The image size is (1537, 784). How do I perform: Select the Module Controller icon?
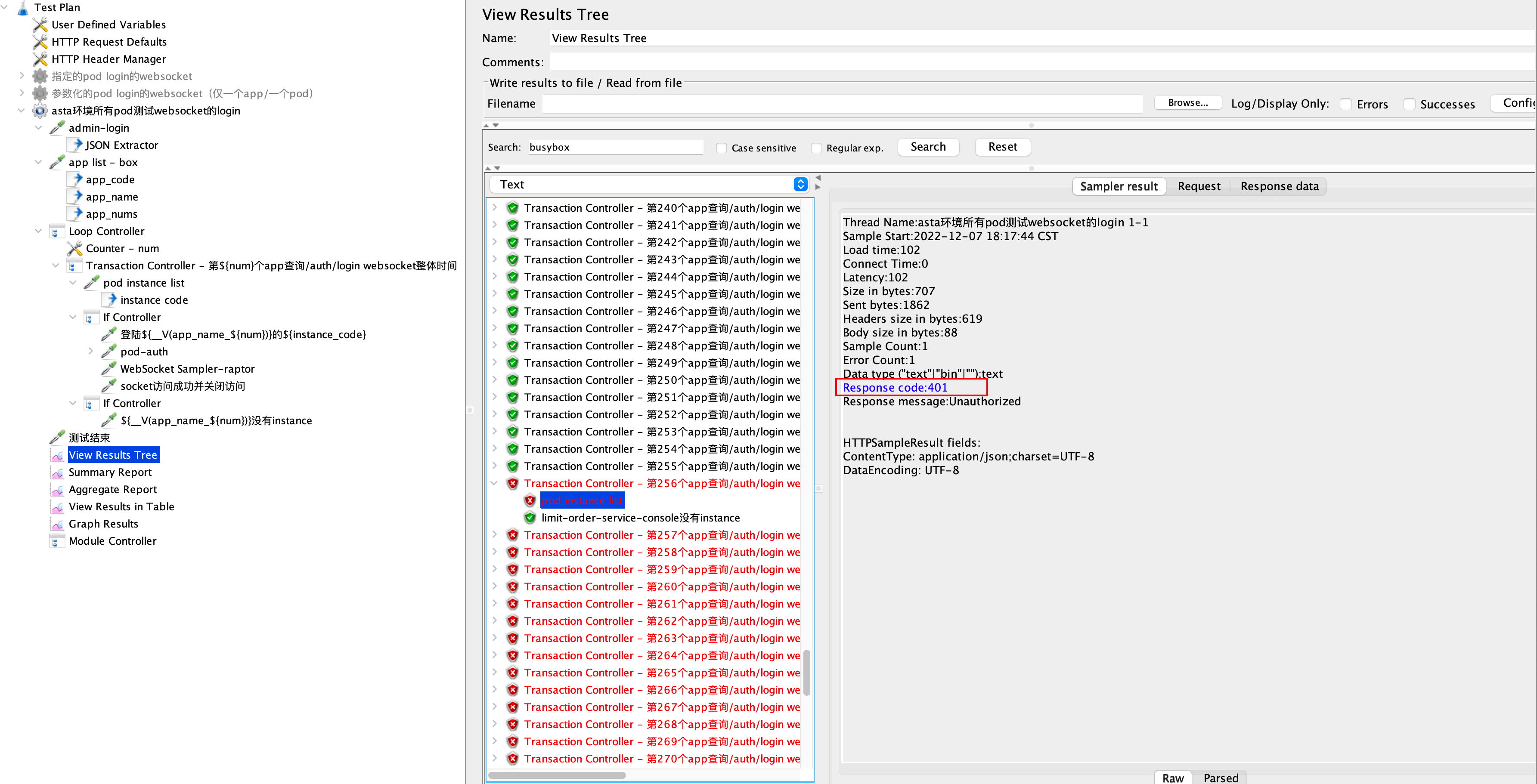[x=57, y=541]
